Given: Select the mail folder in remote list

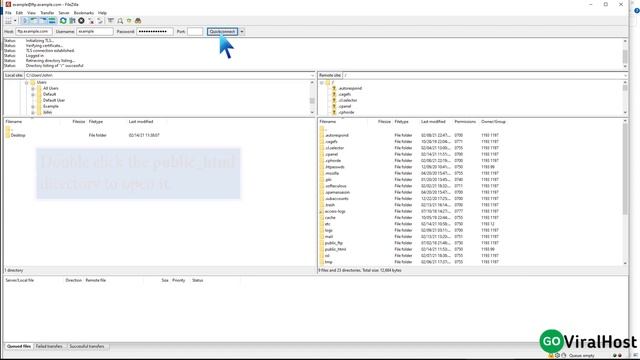Looking at the screenshot, I should 329,237.
